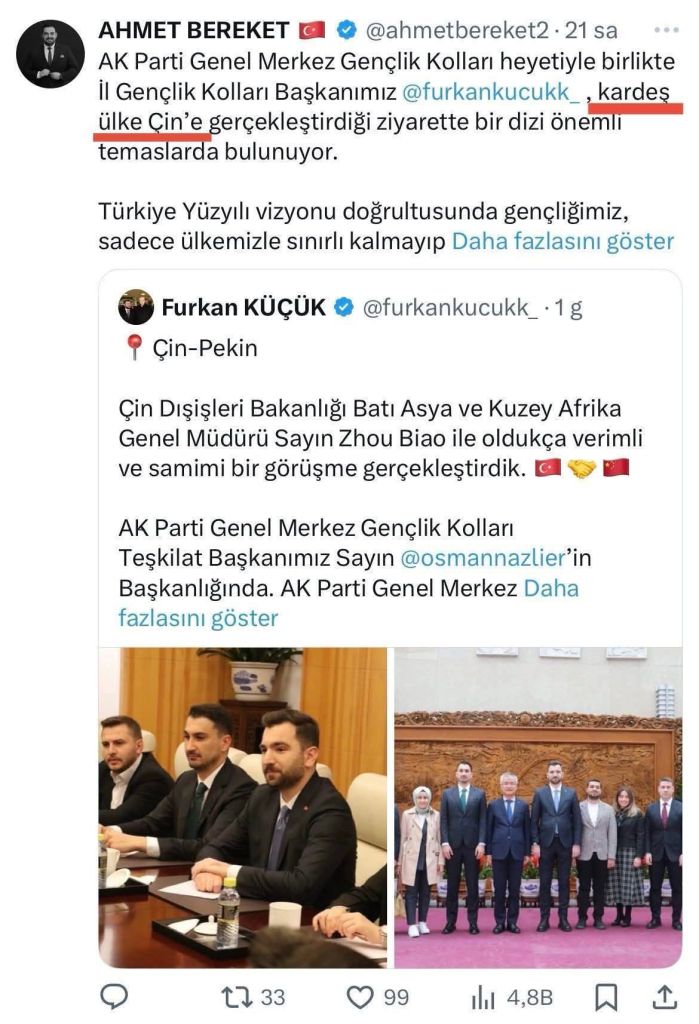Viewport: 699px width, 1024px height.
Task: Open the @ahmetbereket2 handle
Action: (x=457, y=30)
